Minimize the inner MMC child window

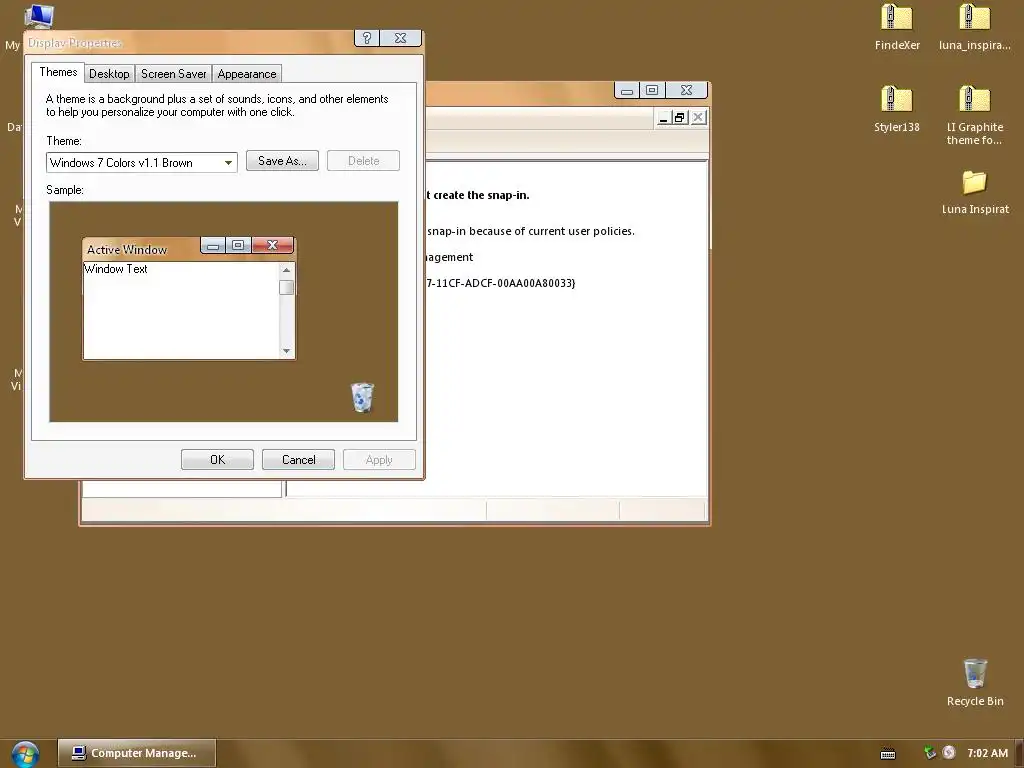point(664,118)
